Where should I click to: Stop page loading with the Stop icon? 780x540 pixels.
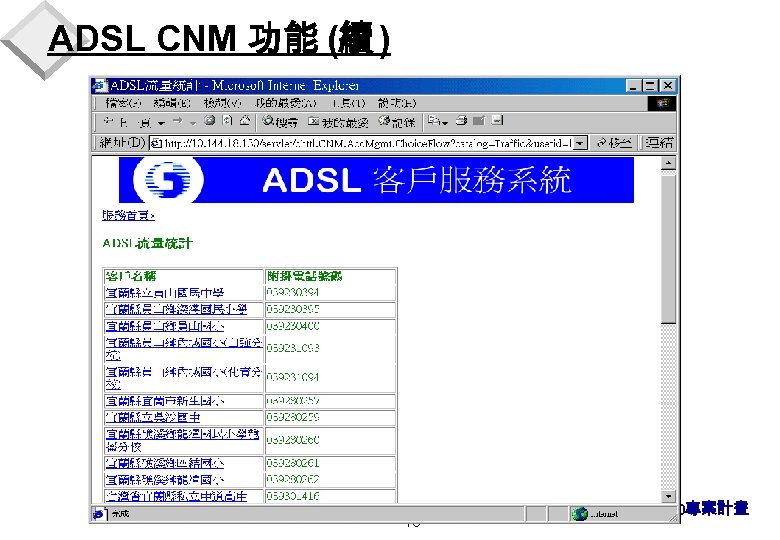point(210,121)
